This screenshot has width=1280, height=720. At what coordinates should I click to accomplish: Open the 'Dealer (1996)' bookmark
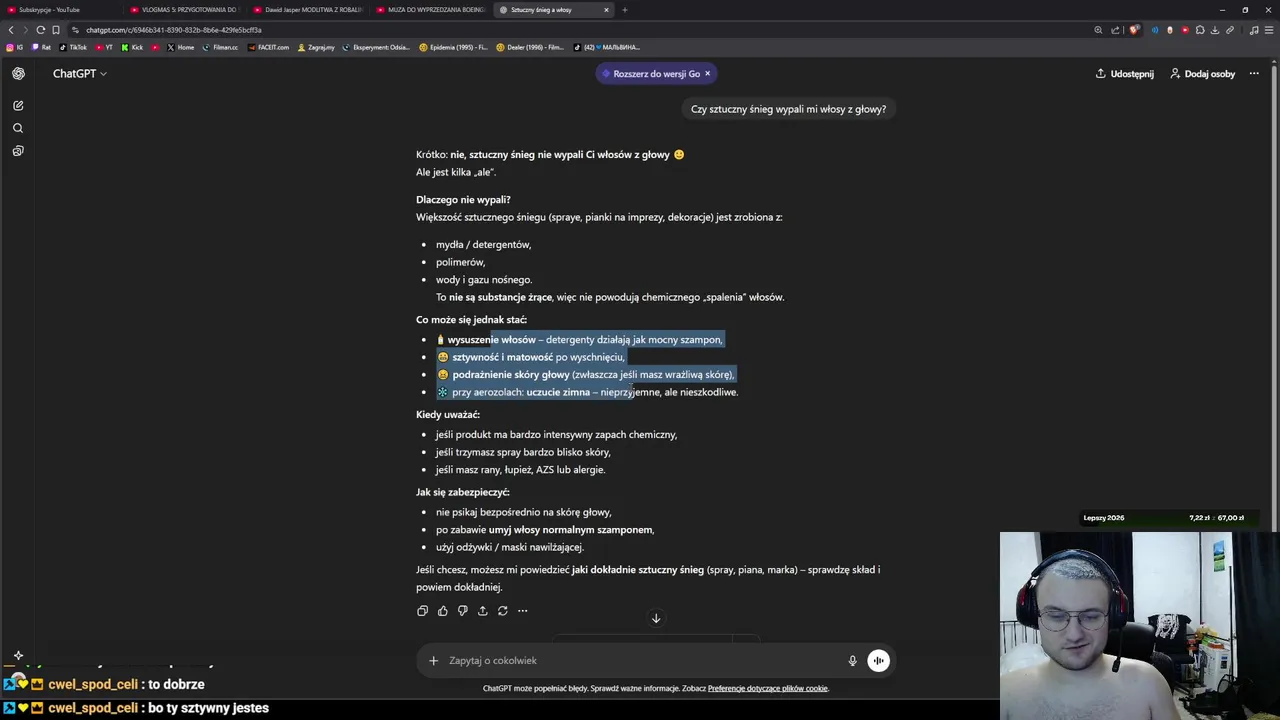pyautogui.click(x=530, y=47)
